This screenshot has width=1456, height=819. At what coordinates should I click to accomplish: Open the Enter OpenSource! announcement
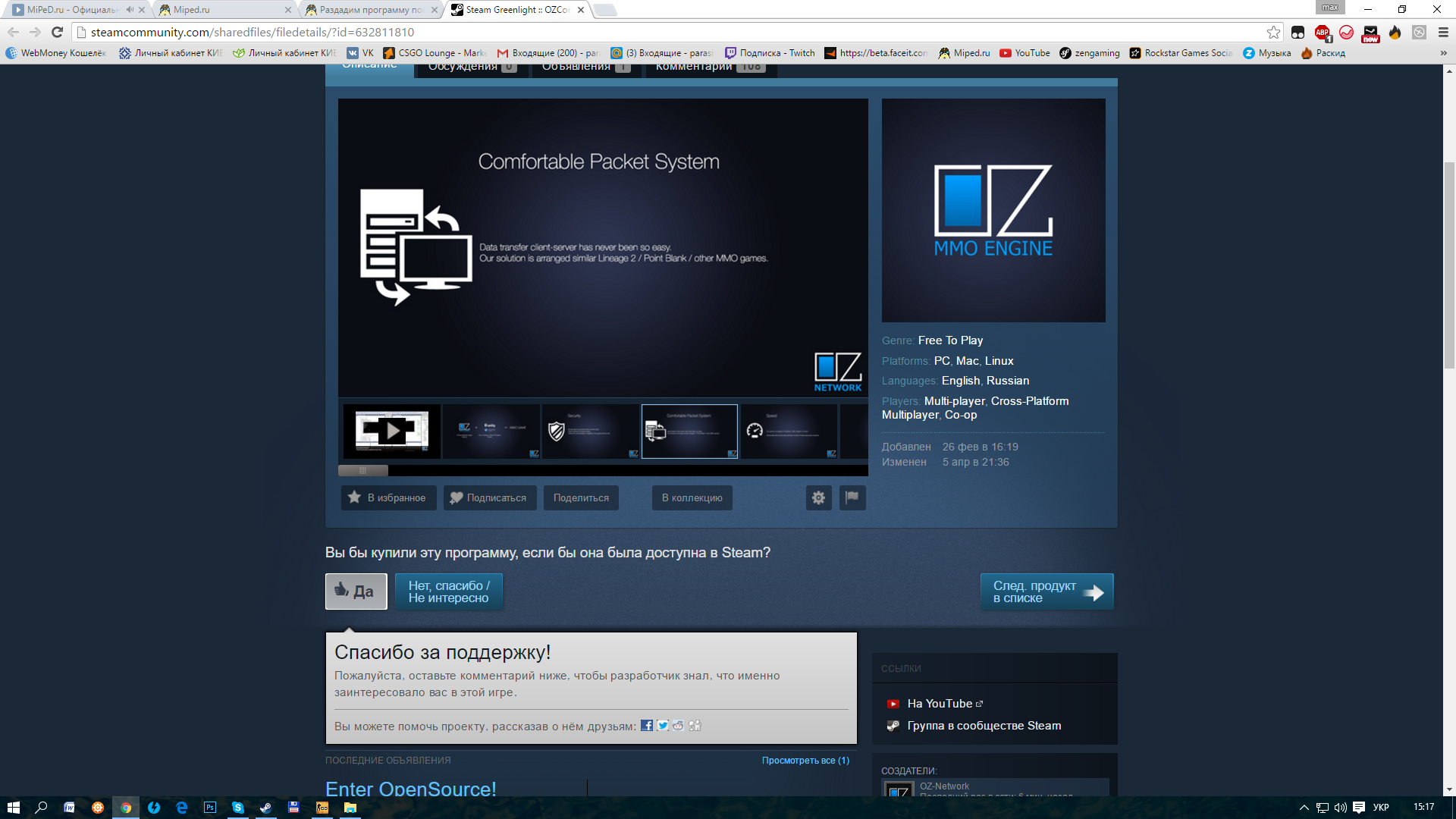[x=411, y=789]
